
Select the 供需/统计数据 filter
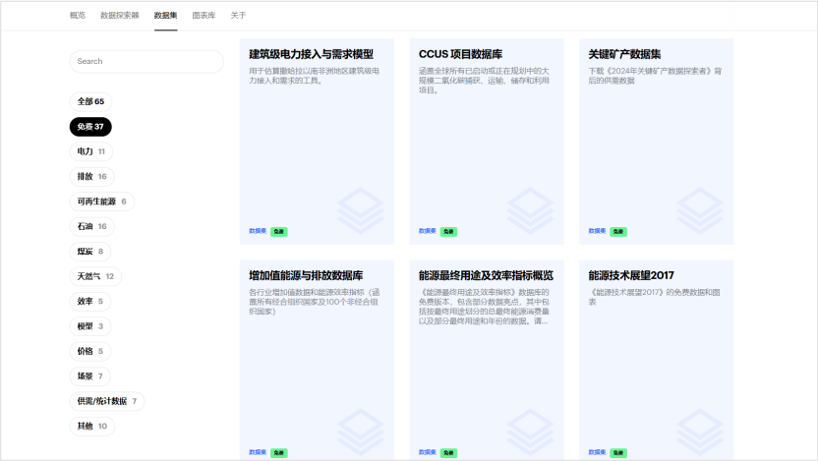107,402
